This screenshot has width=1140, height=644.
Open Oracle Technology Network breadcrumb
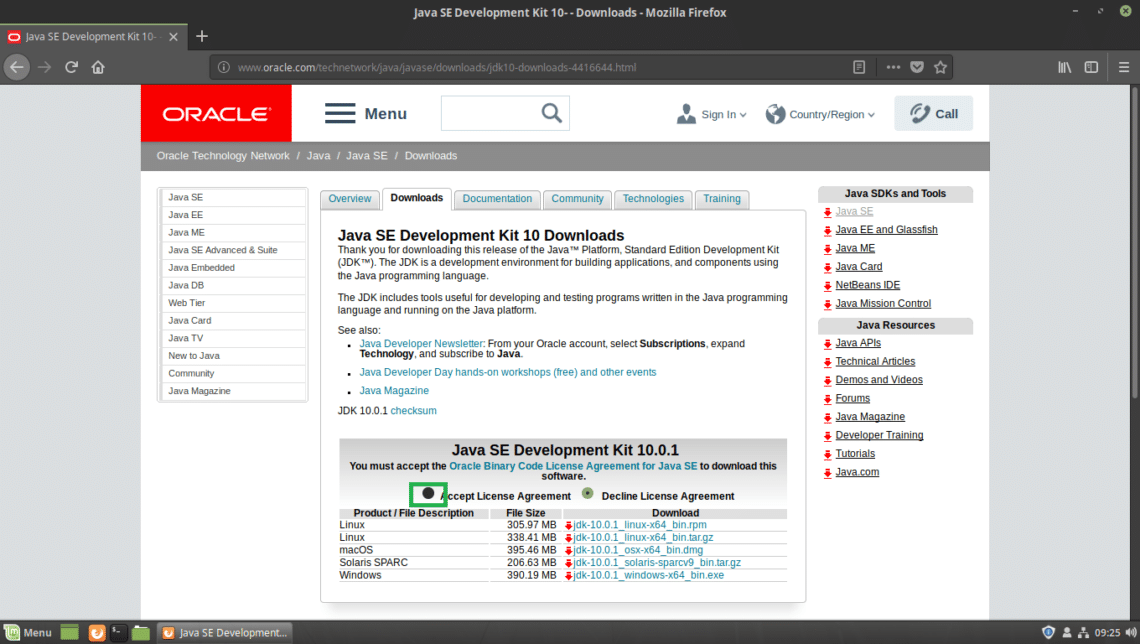(x=223, y=156)
